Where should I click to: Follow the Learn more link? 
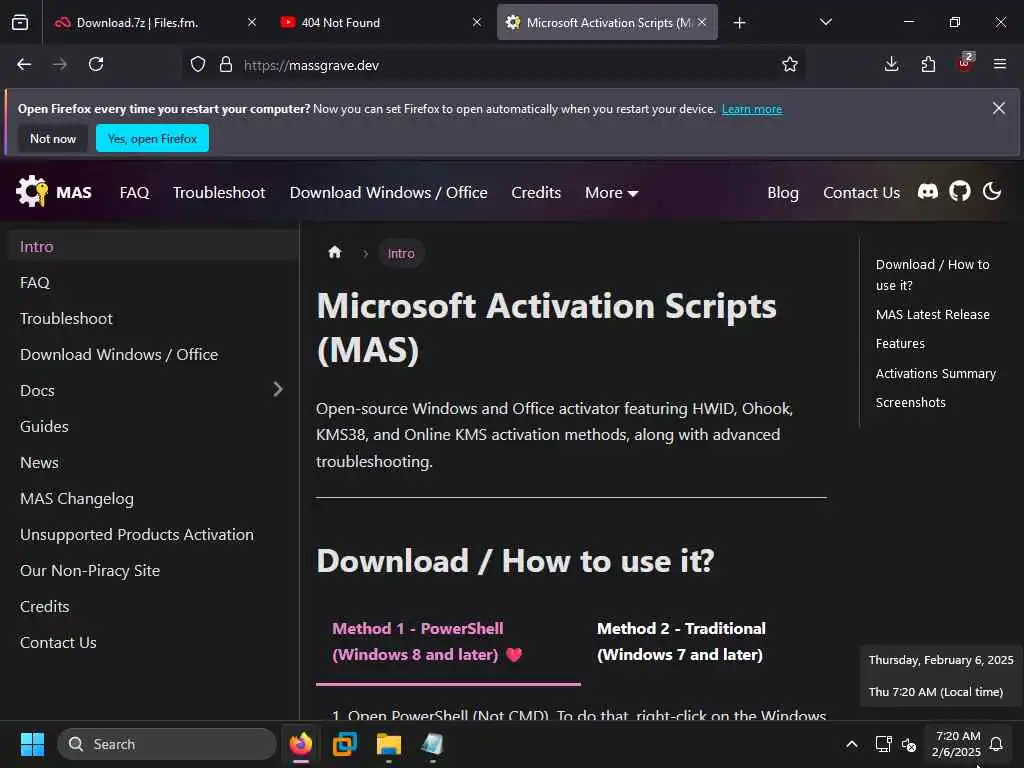752,109
